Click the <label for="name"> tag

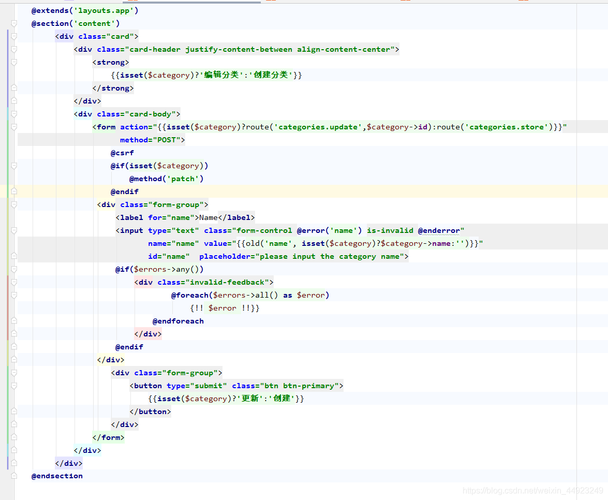coord(157,218)
